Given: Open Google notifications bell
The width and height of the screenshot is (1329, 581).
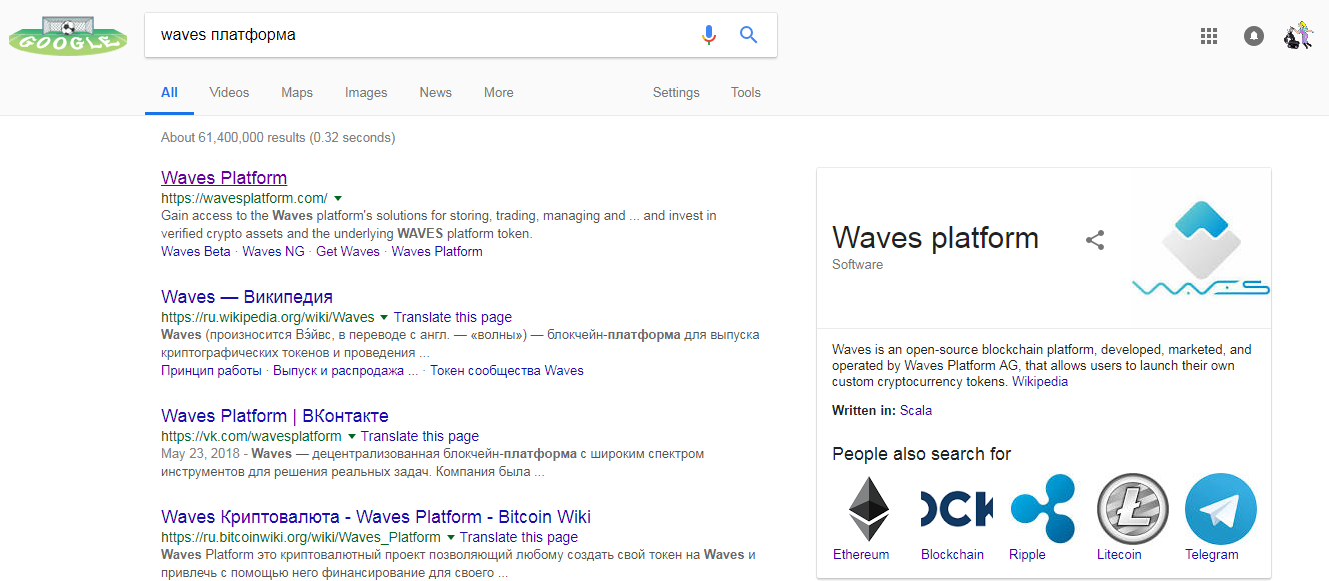Looking at the screenshot, I should 1254,36.
